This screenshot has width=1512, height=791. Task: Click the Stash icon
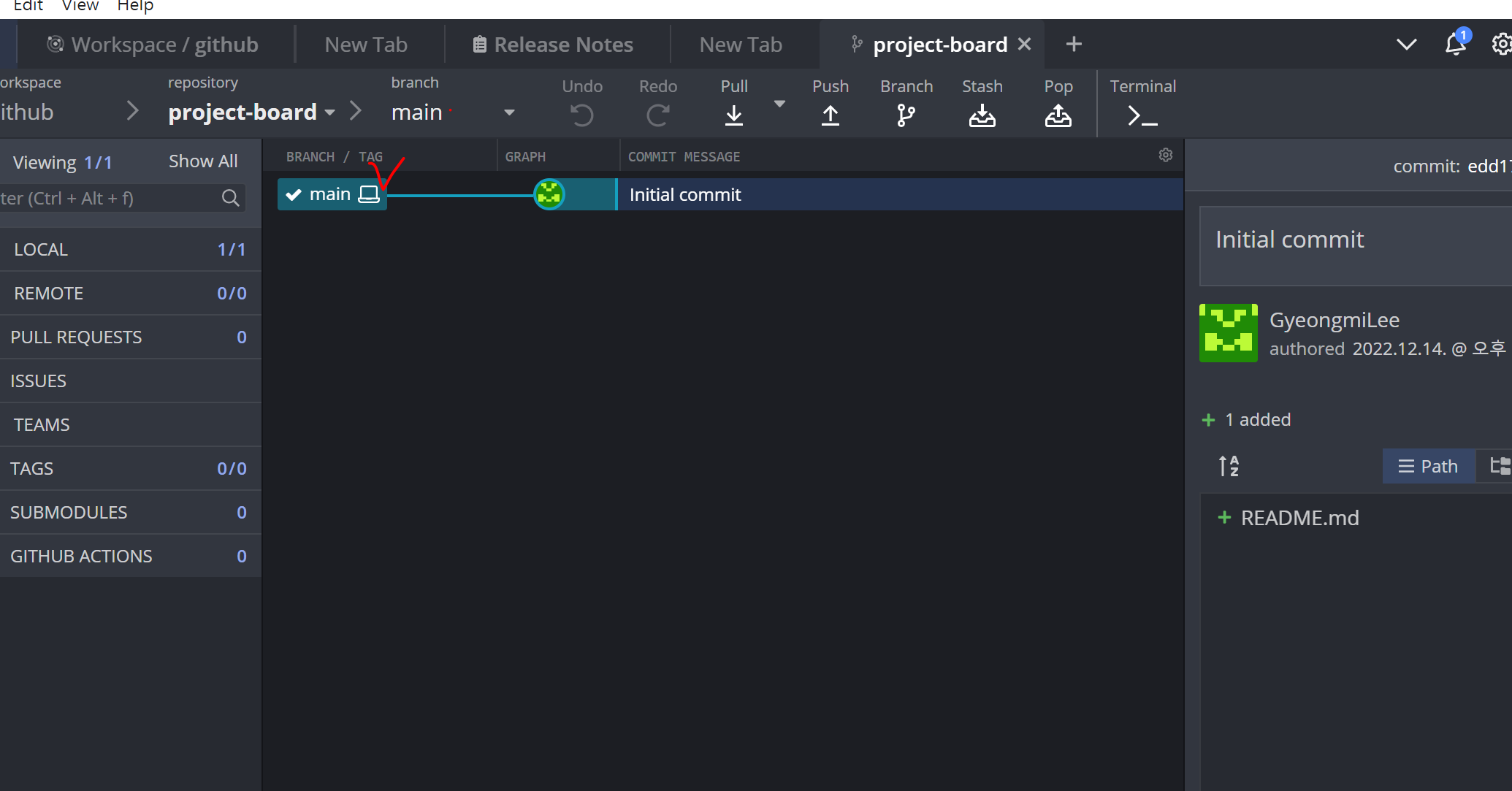click(x=982, y=115)
